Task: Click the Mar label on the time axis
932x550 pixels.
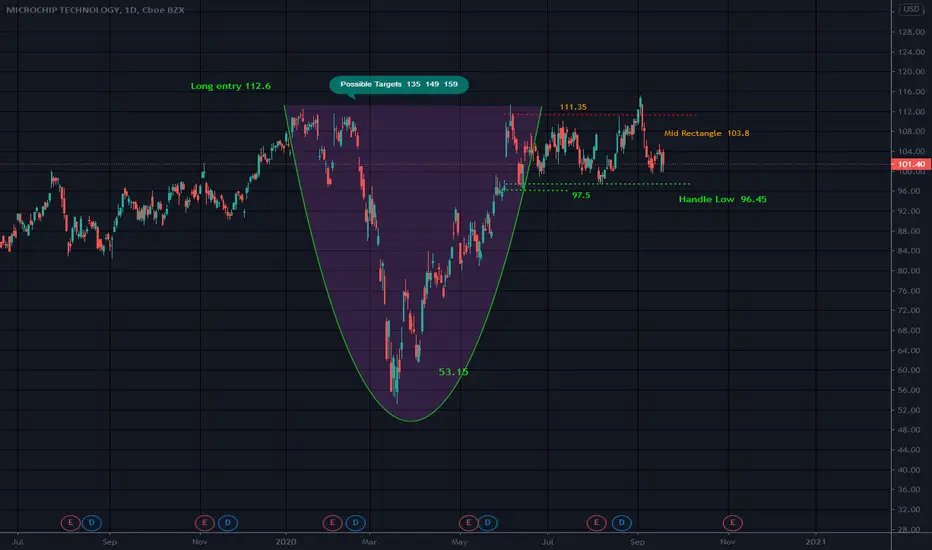Action: (369, 542)
